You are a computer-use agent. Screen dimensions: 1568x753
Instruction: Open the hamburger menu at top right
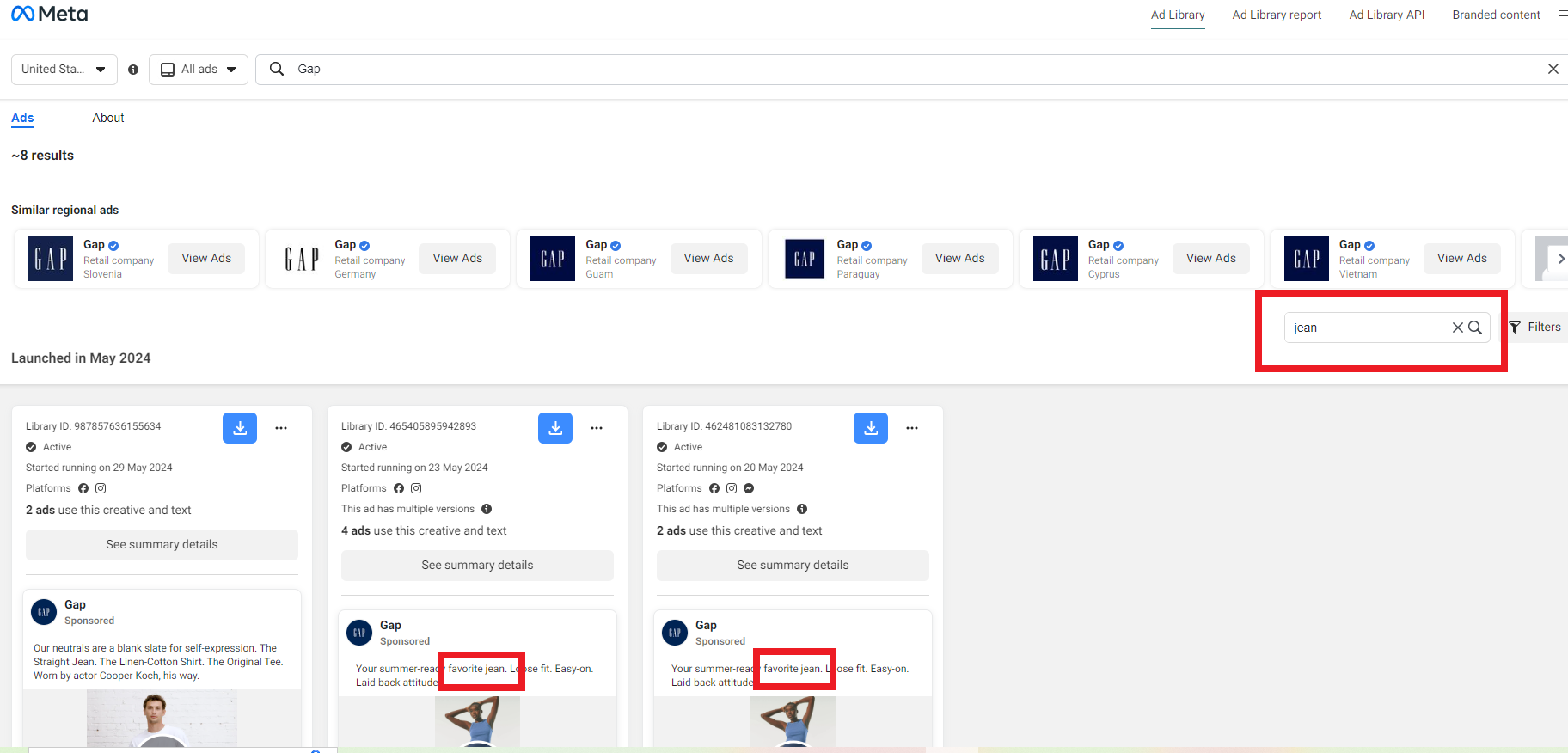[1562, 15]
